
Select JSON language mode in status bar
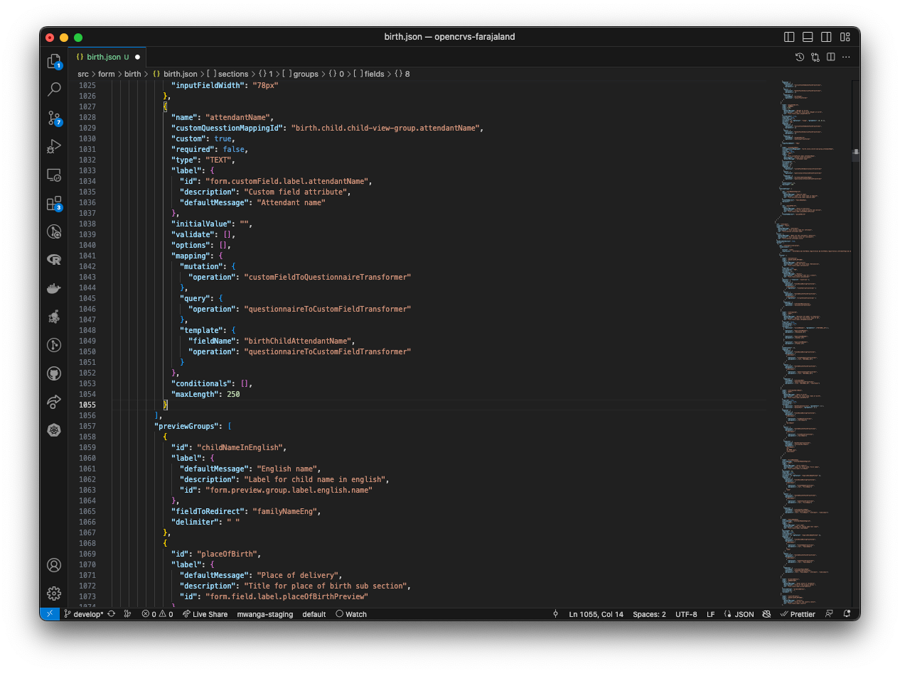coord(744,614)
